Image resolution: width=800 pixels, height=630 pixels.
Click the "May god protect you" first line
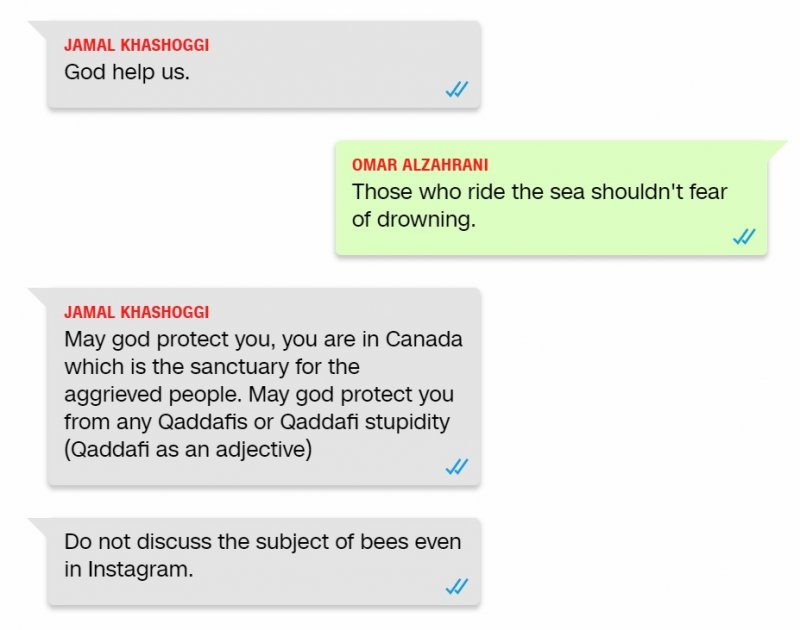tap(263, 339)
